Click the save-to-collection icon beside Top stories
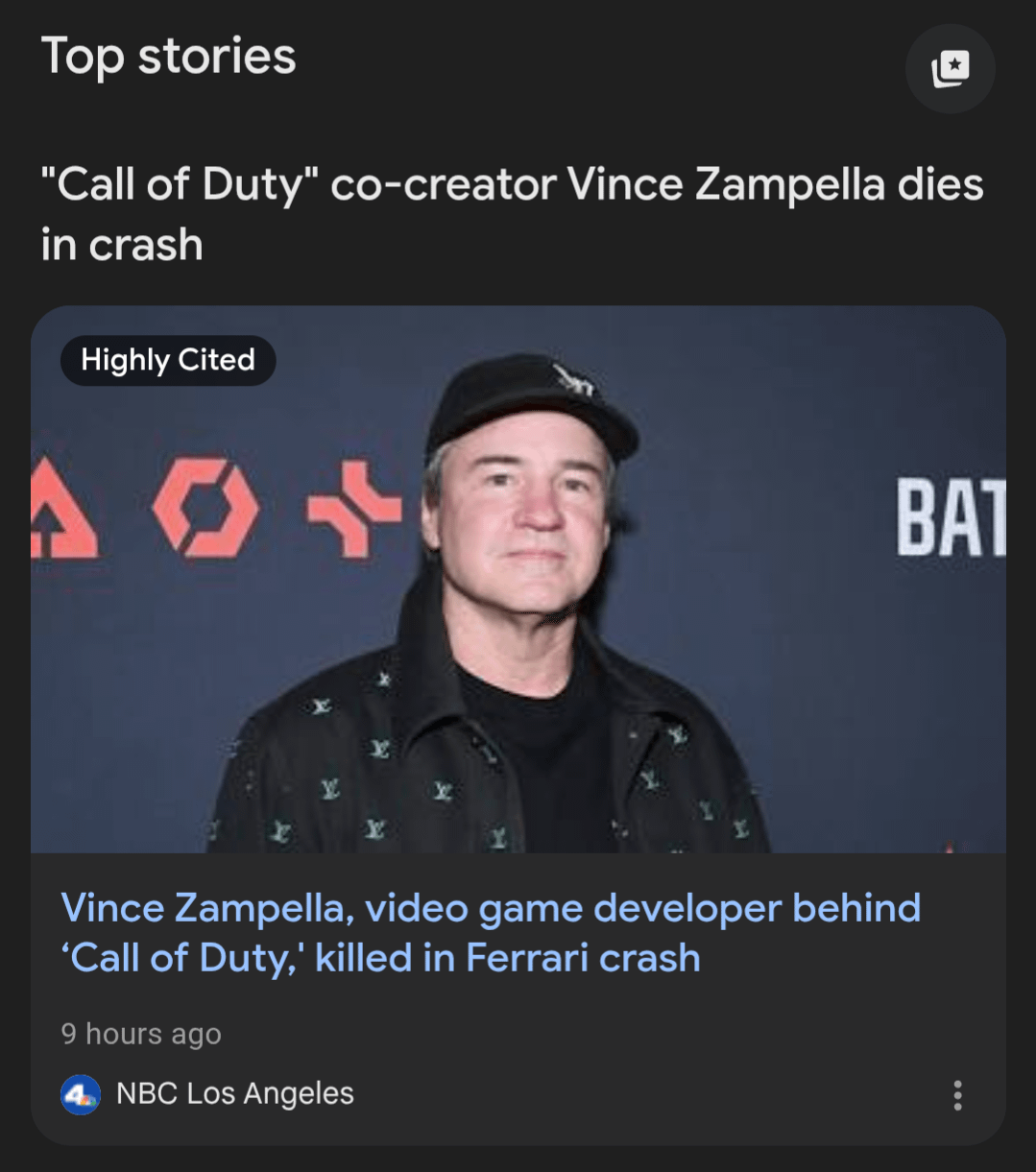 coord(950,69)
